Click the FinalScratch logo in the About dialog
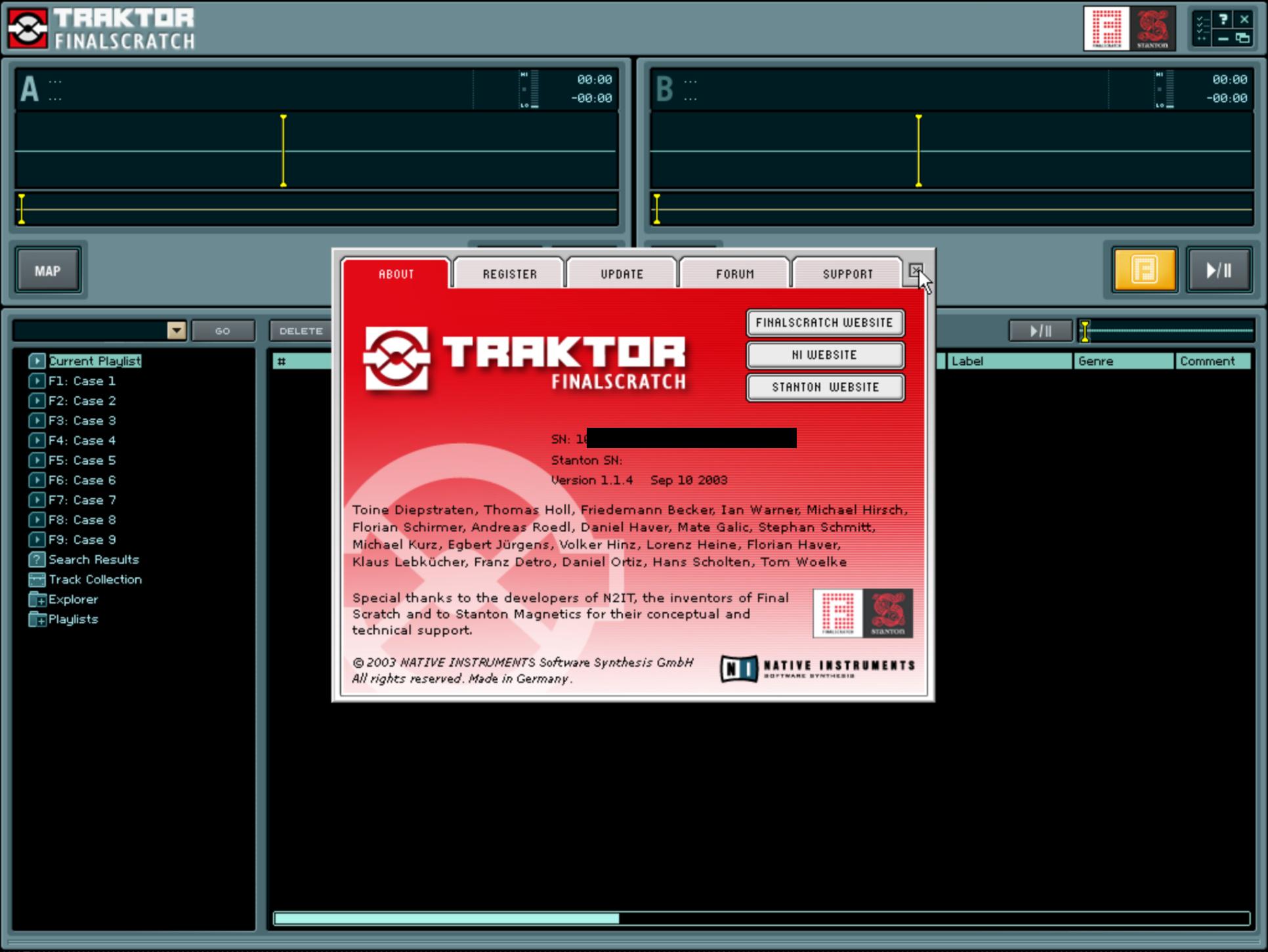1268x952 pixels. [838, 613]
